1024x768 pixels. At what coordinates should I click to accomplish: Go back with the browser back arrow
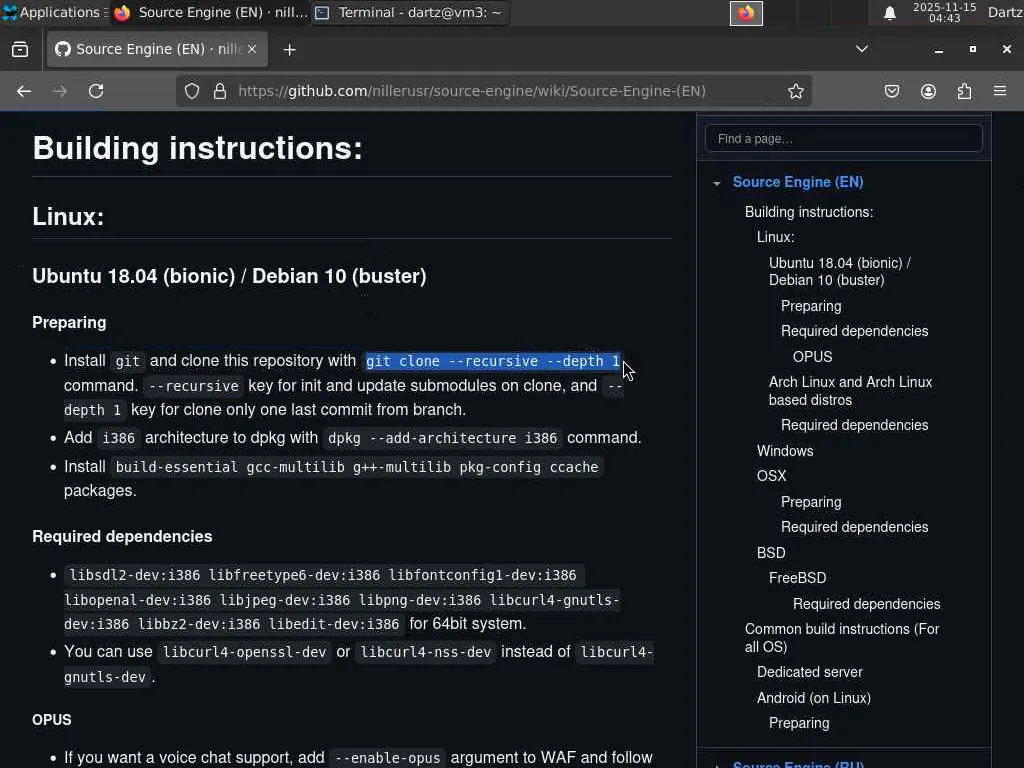coord(24,91)
